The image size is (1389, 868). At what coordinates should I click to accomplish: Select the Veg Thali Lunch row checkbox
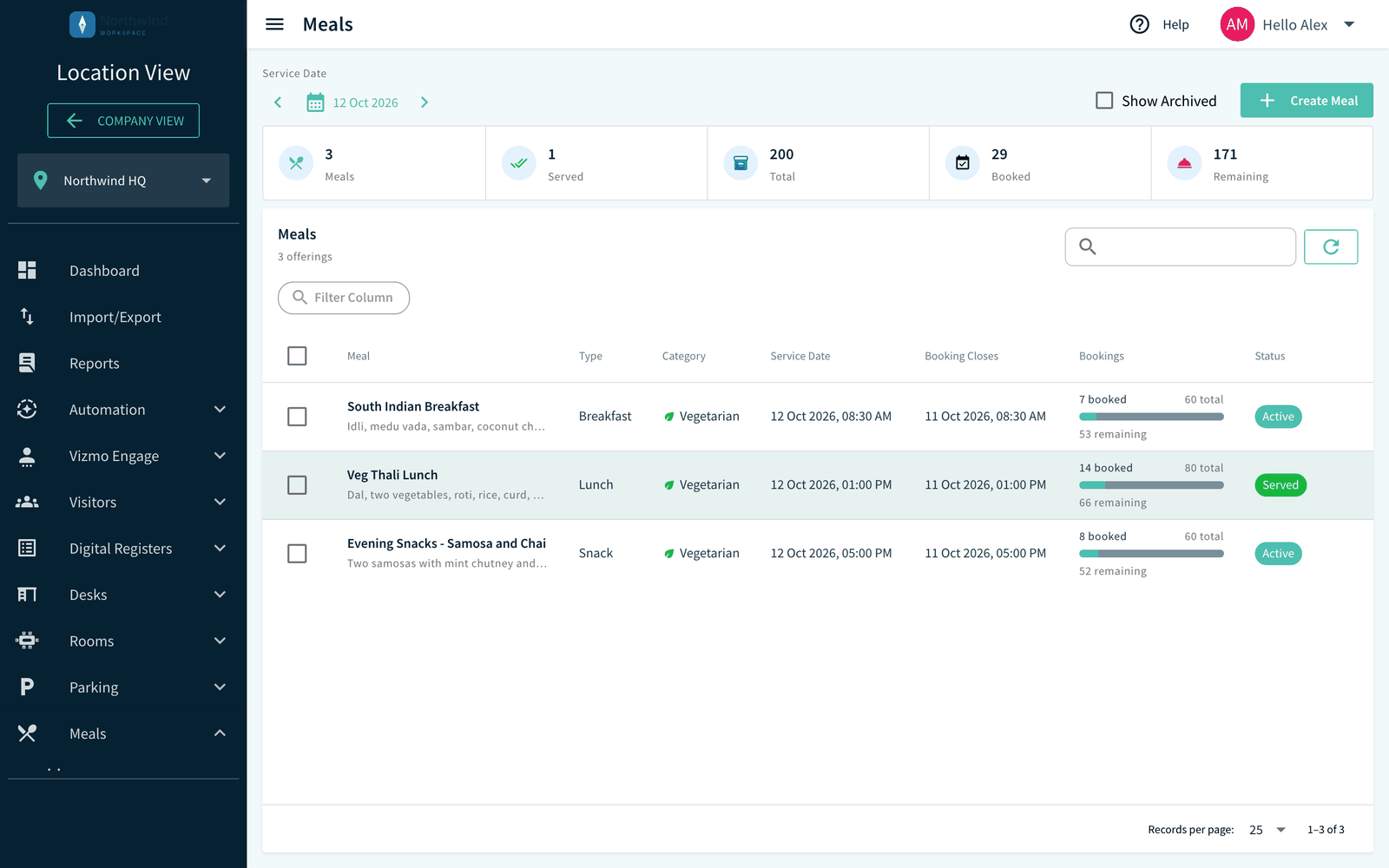click(x=297, y=484)
